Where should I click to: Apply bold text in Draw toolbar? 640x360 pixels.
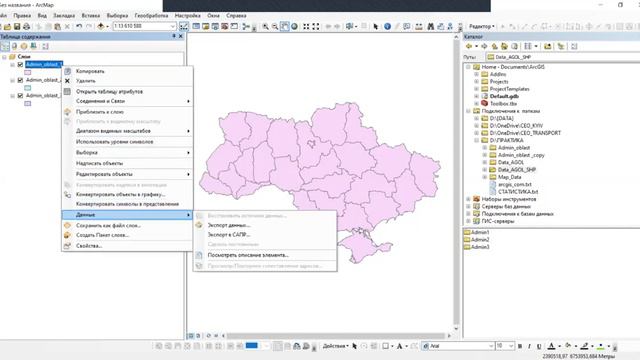click(520, 346)
